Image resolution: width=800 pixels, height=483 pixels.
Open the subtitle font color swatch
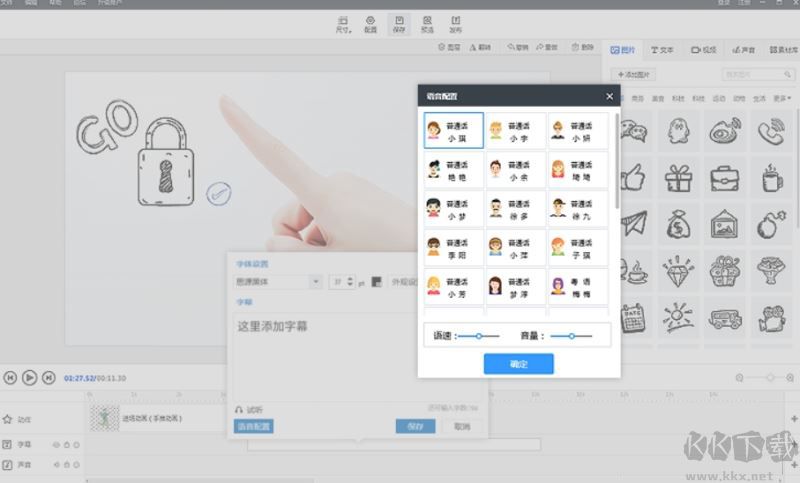click(x=377, y=282)
